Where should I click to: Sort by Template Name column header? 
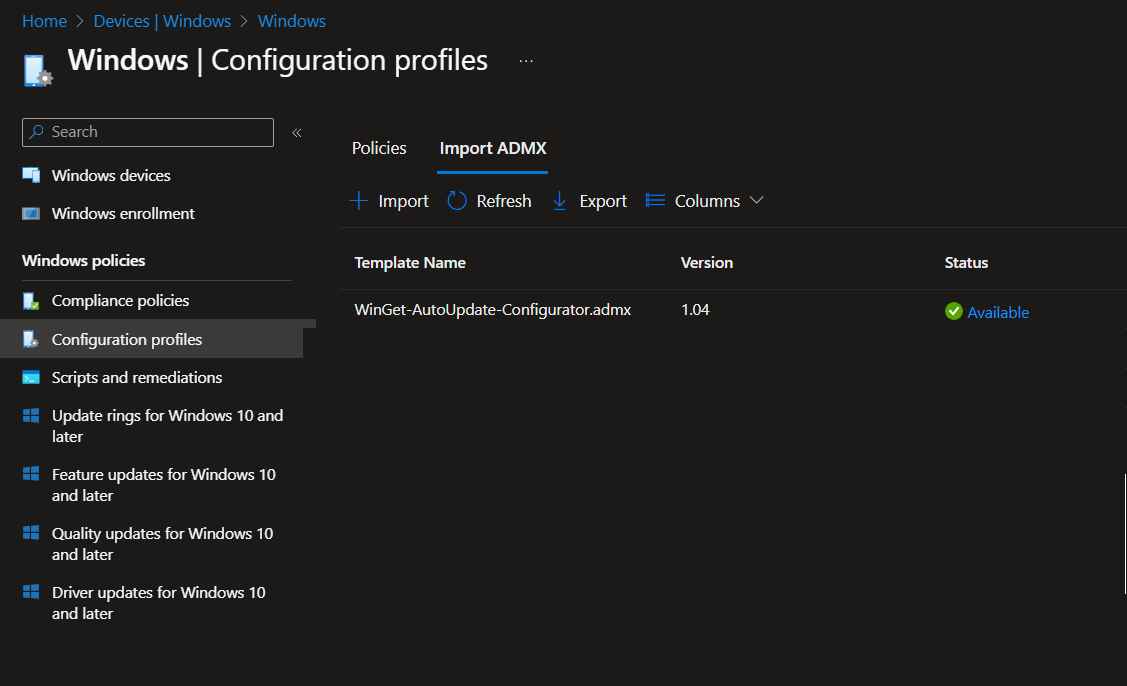[x=410, y=263]
